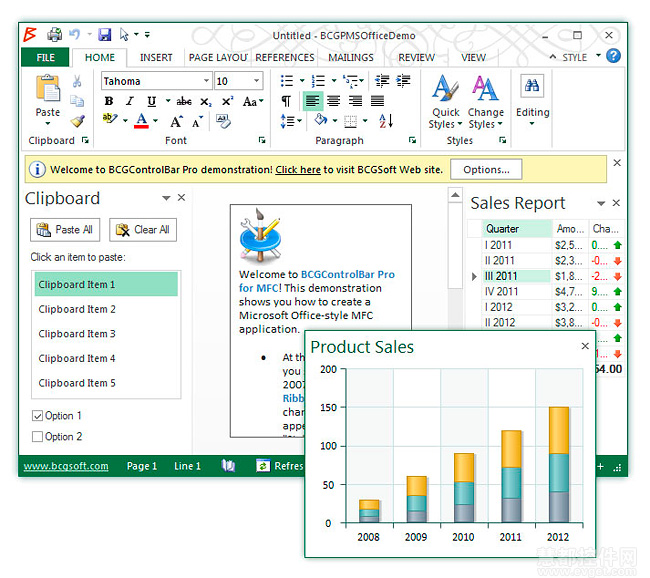Open the font size 10 combo box
The width and height of the screenshot is (650, 578).
(x=238, y=81)
